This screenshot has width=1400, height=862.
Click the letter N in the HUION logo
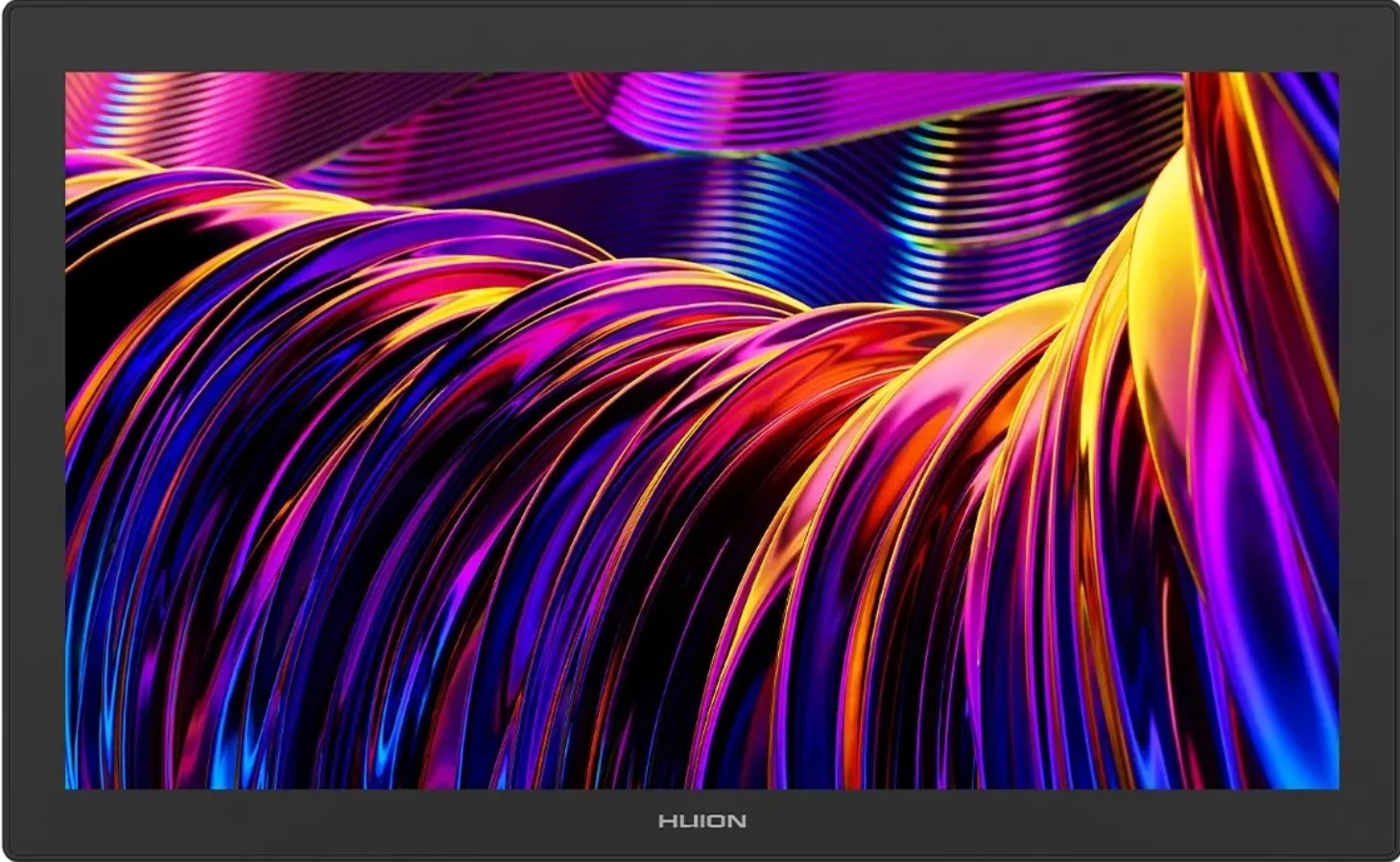coord(737,821)
